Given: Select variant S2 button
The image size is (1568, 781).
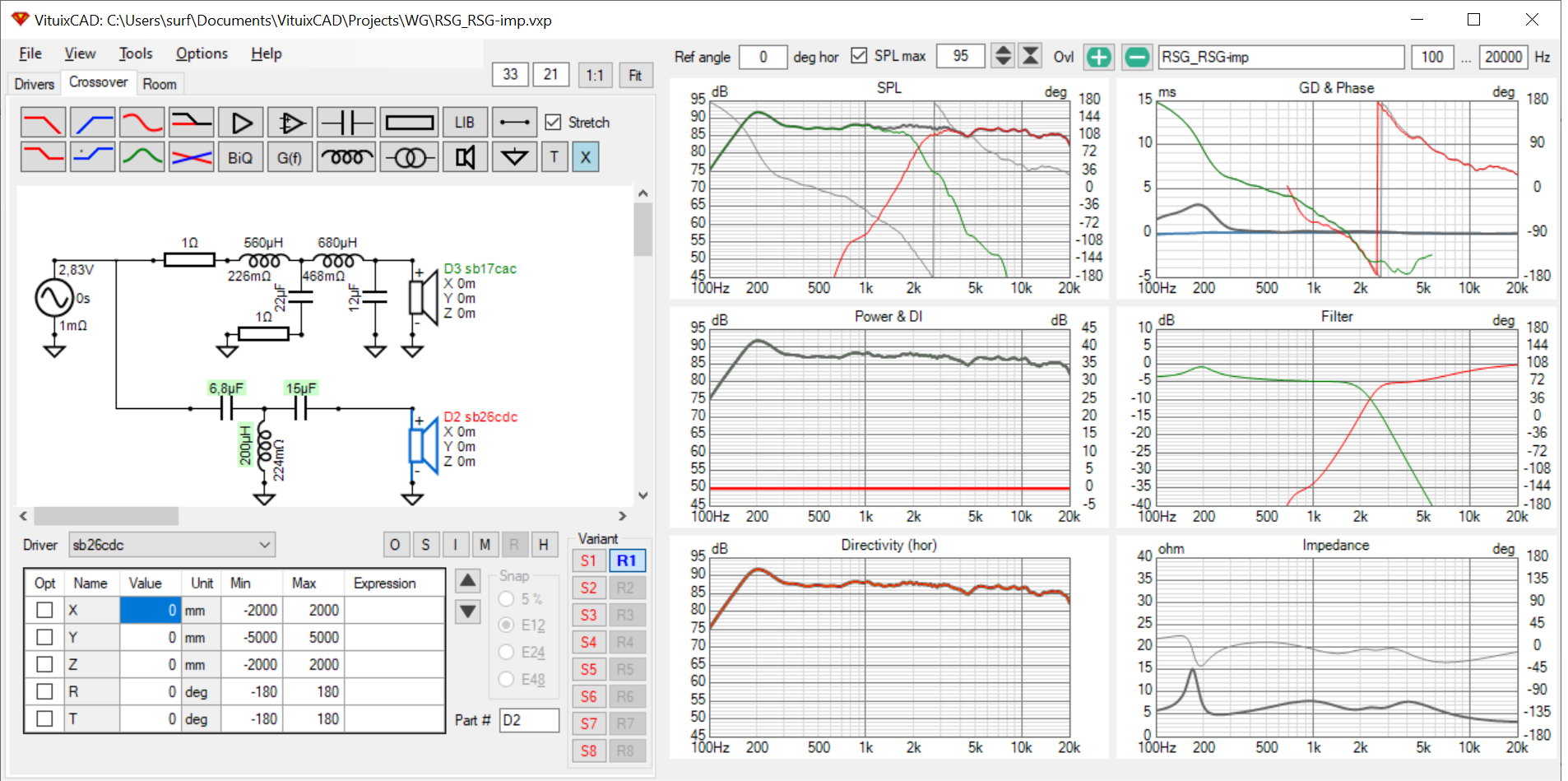Looking at the screenshot, I should click(588, 588).
